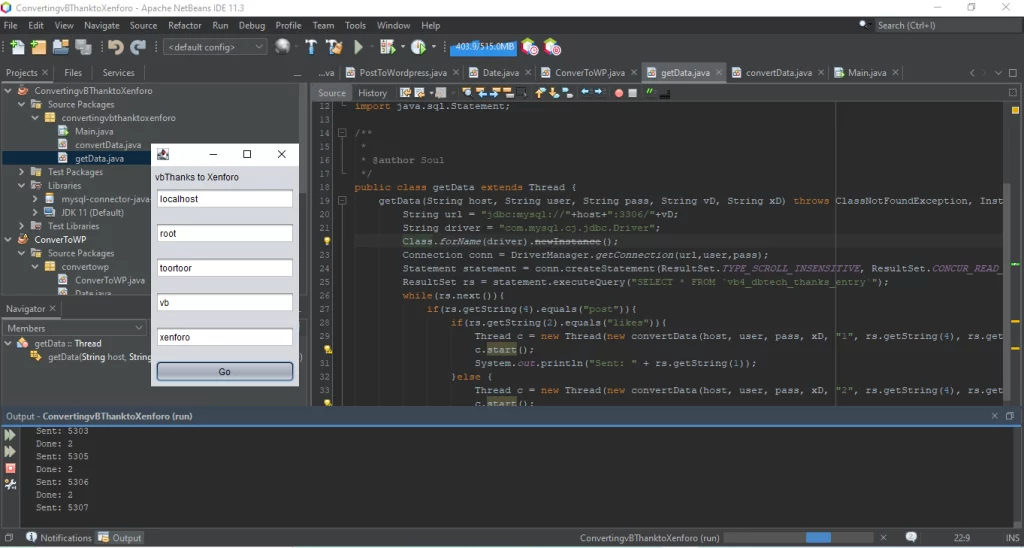This screenshot has height=548, width=1024.
Task: Toggle the rectangular selection mode icon
Action: pos(521,93)
